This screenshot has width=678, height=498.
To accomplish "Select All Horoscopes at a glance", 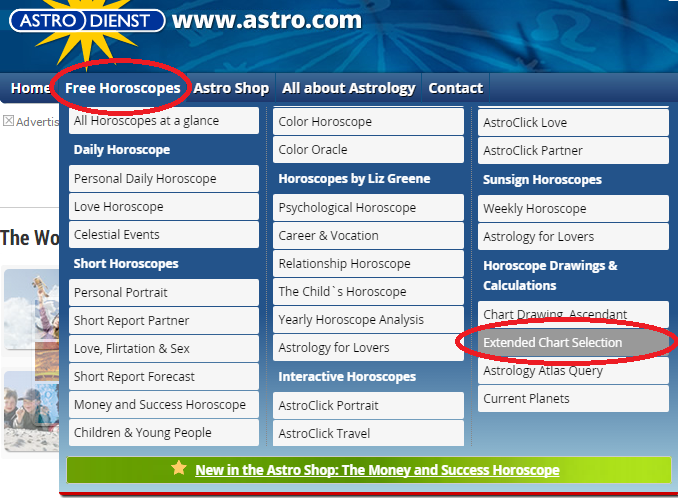I will (x=164, y=121).
